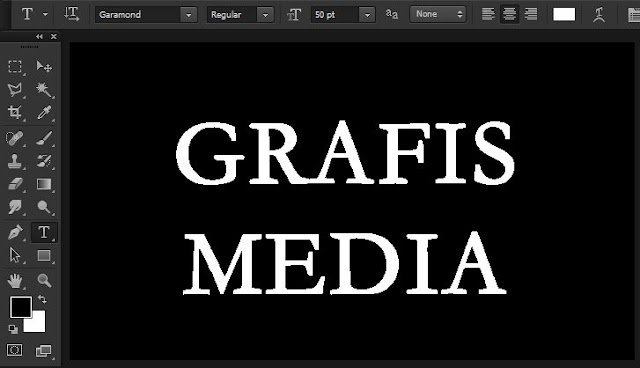Select the Smudge tool
640x368 pixels.
click(15, 207)
